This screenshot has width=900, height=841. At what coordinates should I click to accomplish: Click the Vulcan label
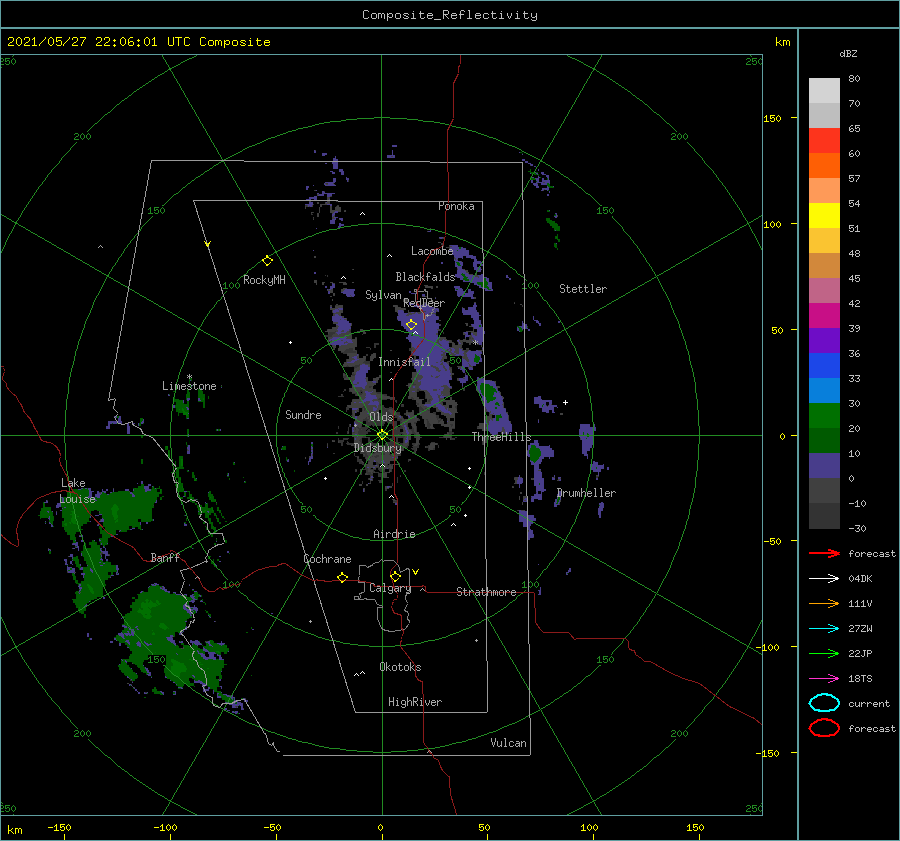tap(508, 743)
